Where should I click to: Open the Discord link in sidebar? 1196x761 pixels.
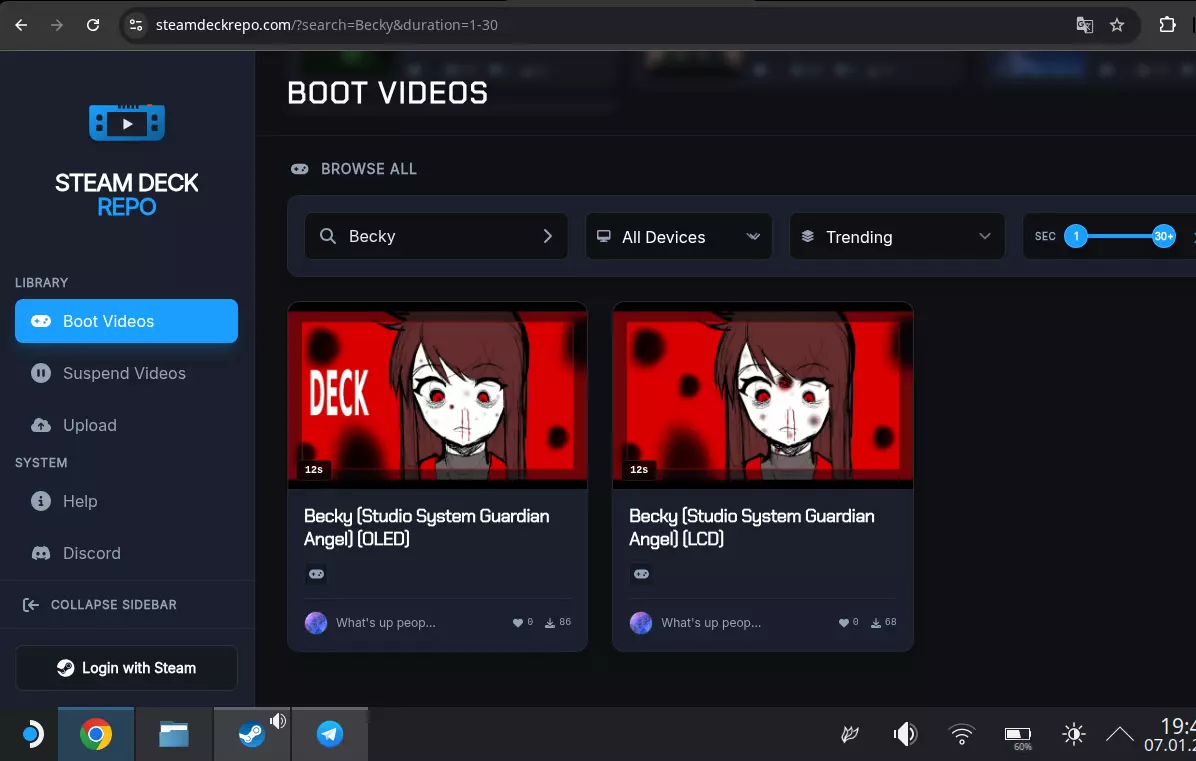[127, 553]
